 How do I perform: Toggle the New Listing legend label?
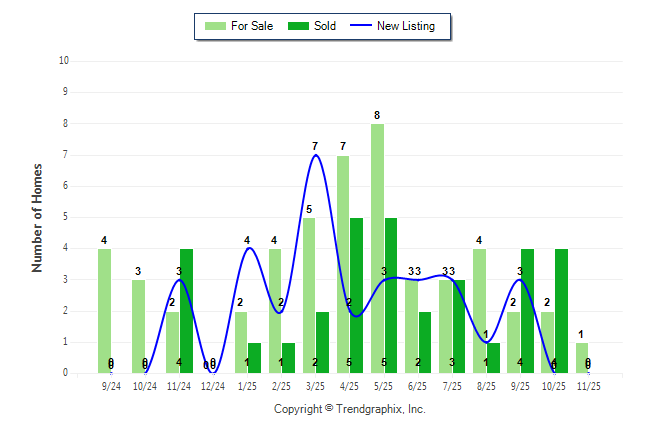(405, 26)
